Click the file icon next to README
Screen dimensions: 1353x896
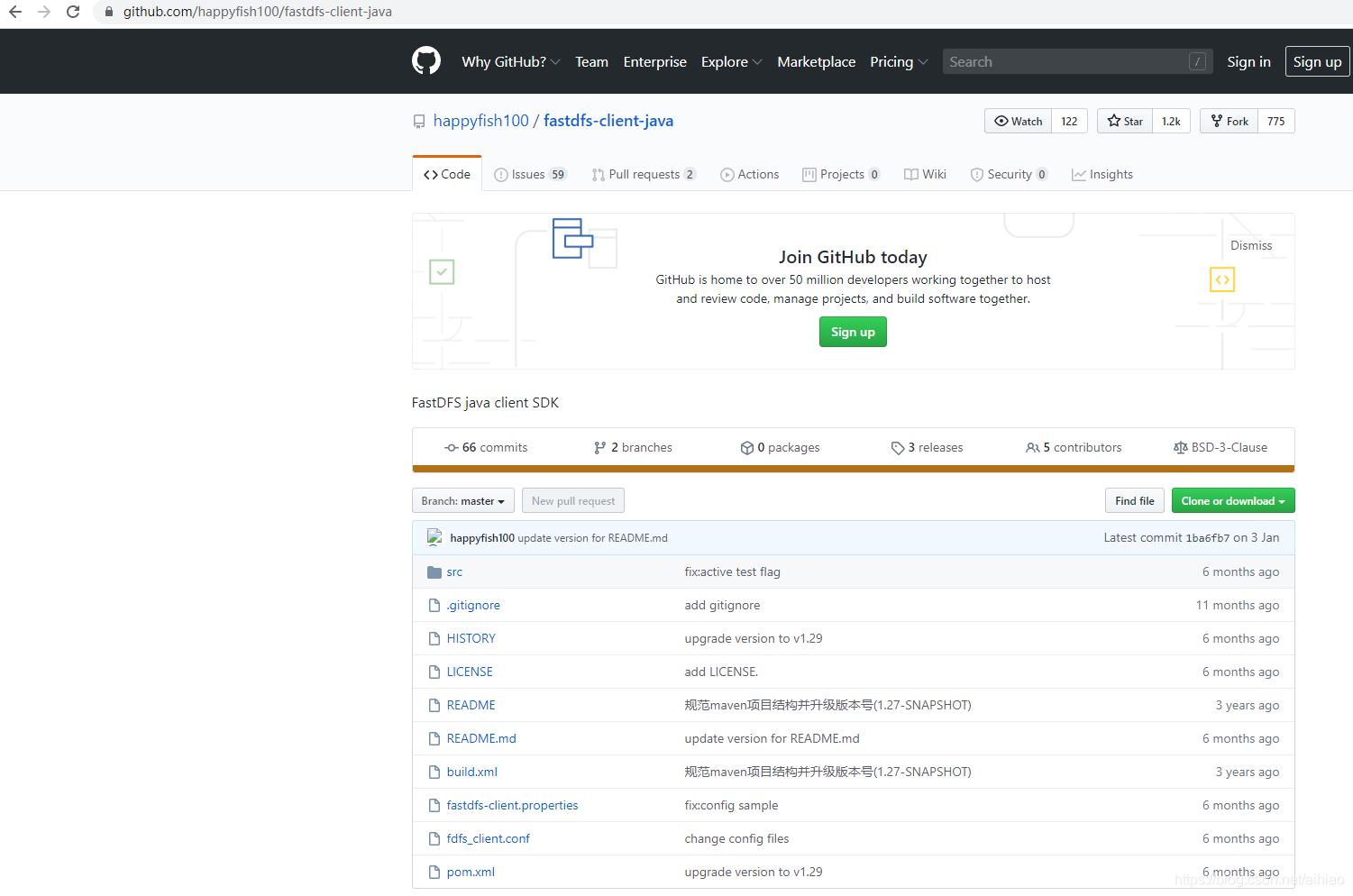434,706
